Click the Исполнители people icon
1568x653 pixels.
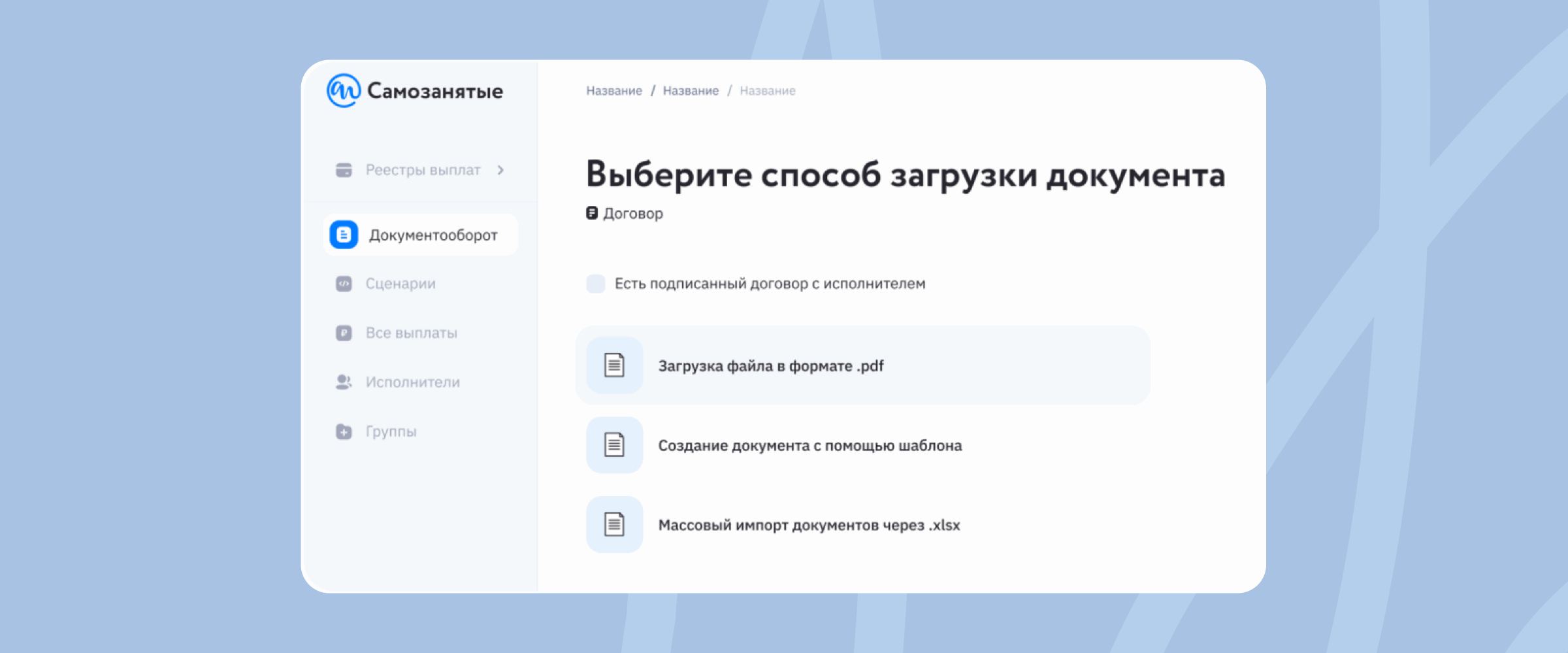(344, 382)
